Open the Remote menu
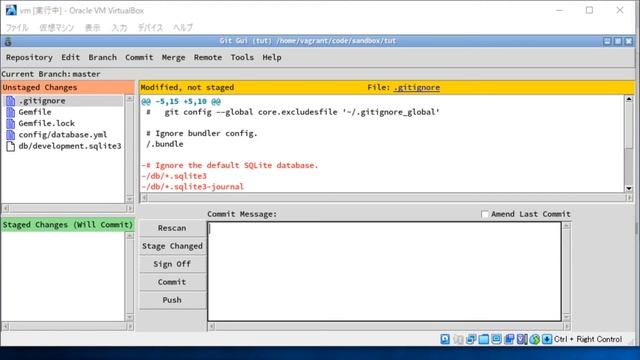 tap(208, 58)
